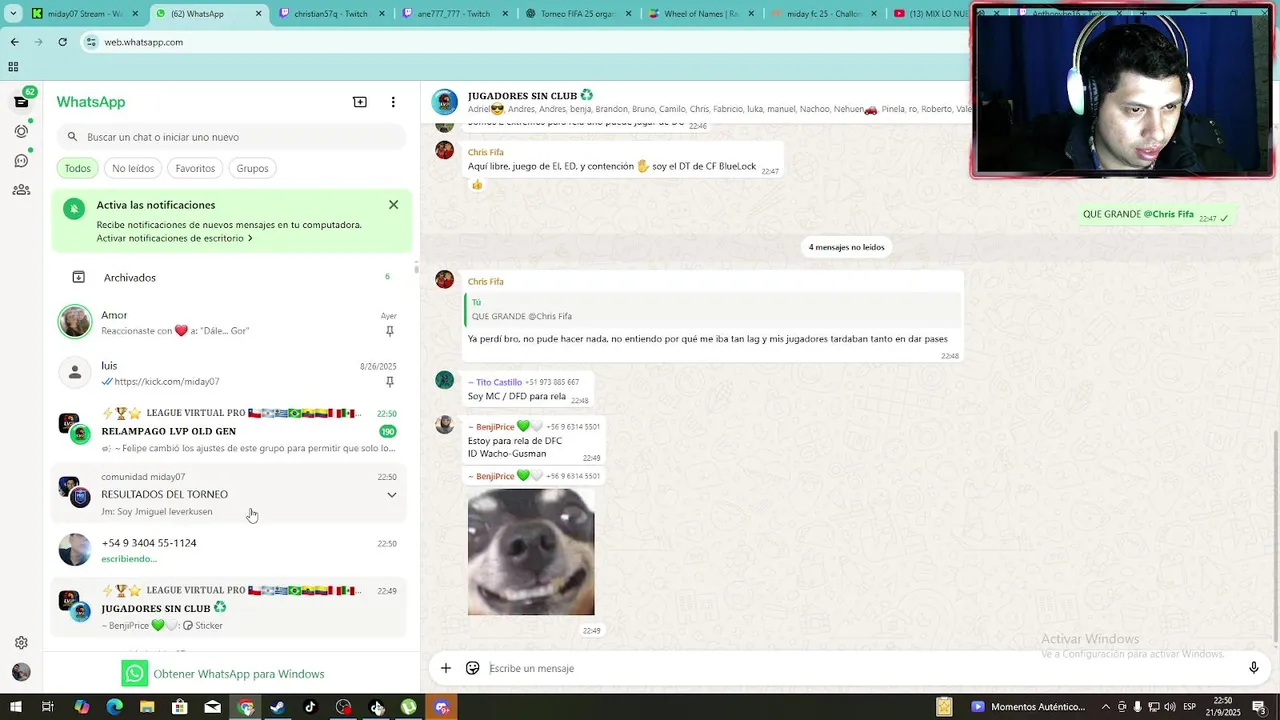The width and height of the screenshot is (1280, 720).
Task: Click the pin icon on Amor chat
Action: point(390,331)
